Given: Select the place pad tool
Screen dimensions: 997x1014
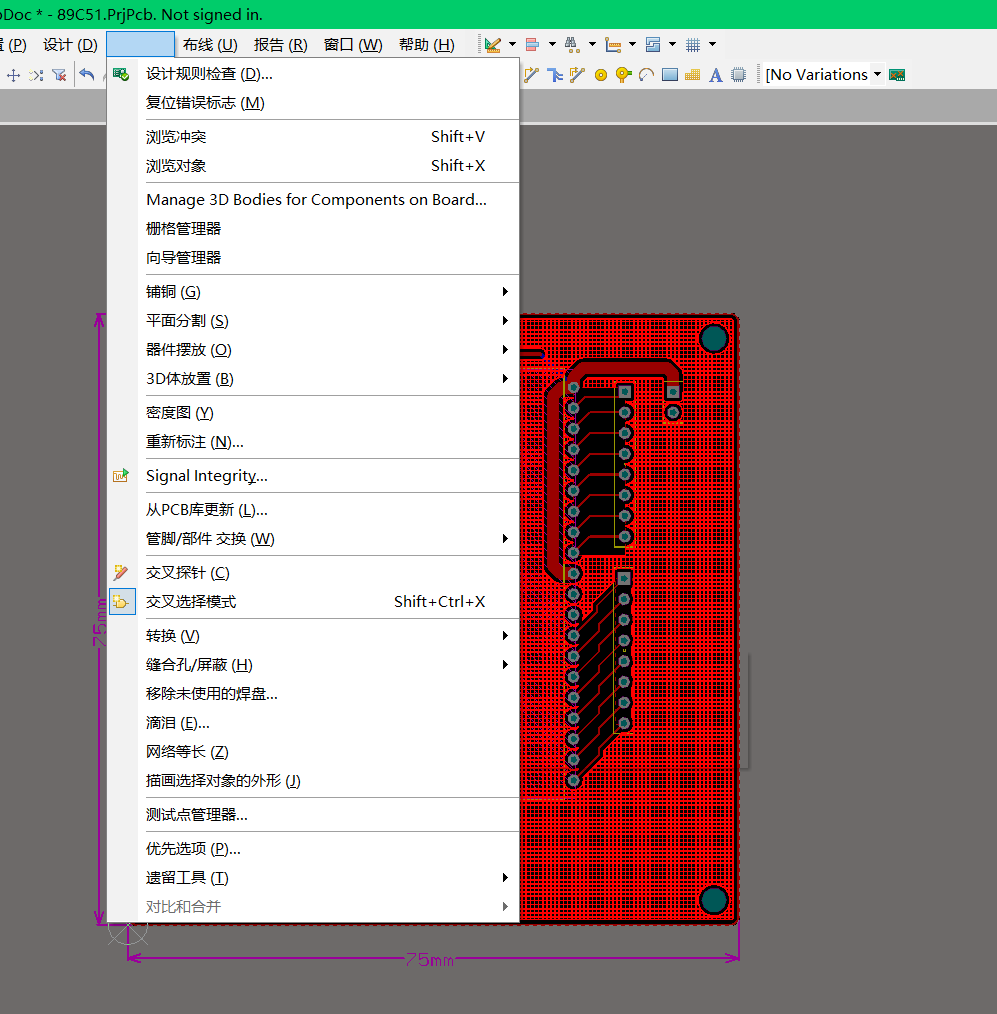Looking at the screenshot, I should coord(601,75).
